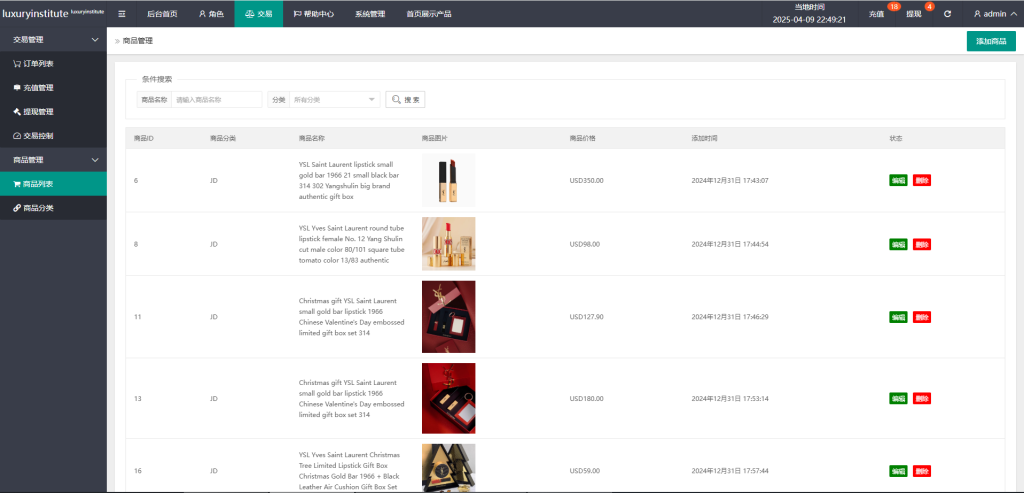The width and height of the screenshot is (1024, 493).
Task: Open the 系统管理 top menu
Action: [370, 14]
